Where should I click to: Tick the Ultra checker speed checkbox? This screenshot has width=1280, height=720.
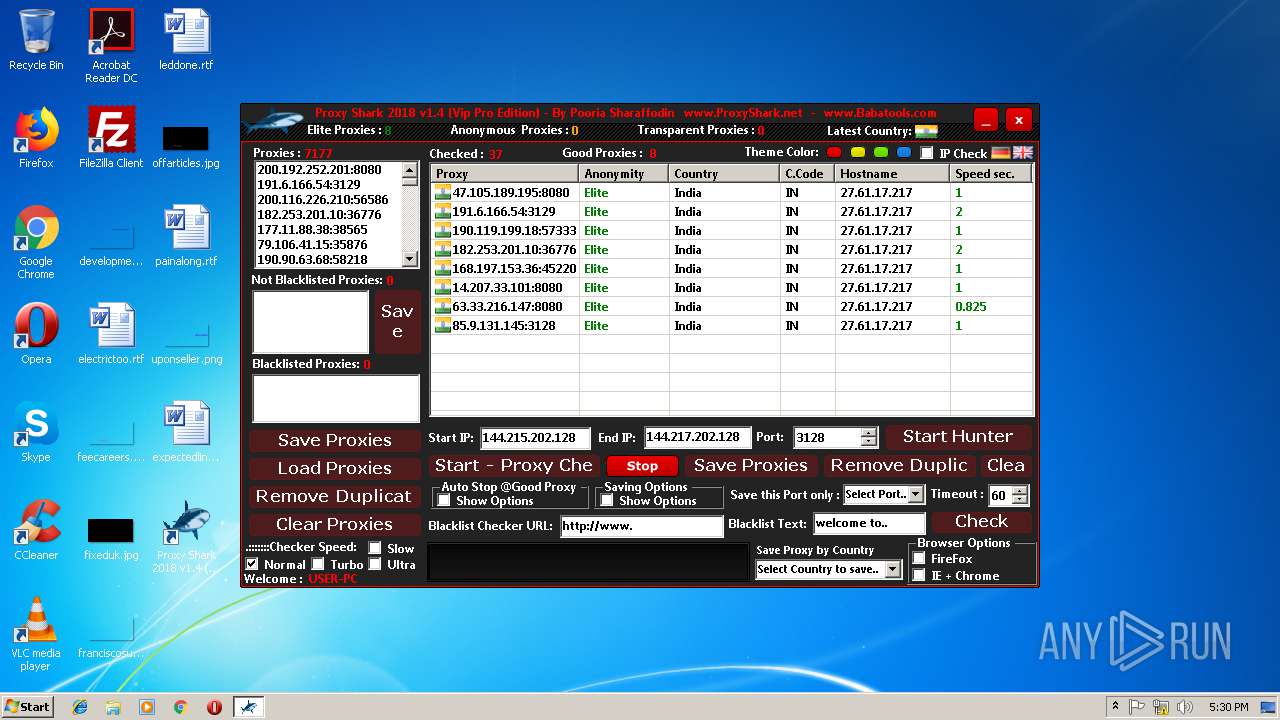[x=375, y=564]
